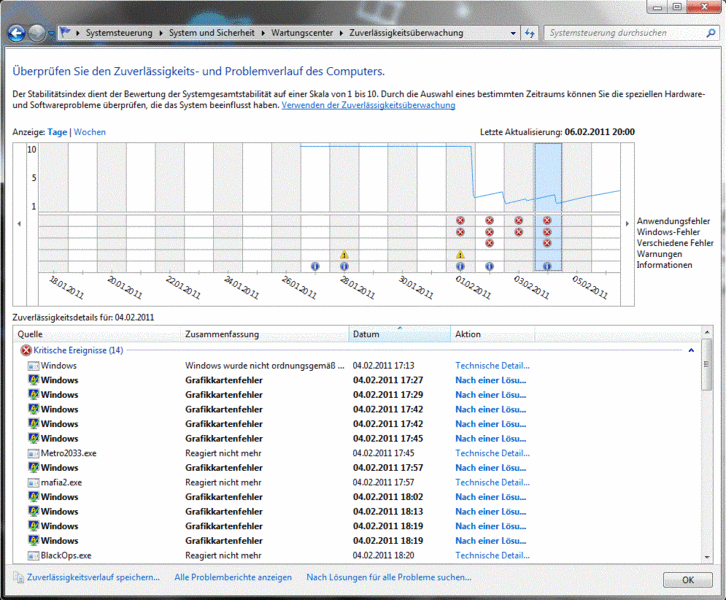Viewport: 726px width, 600px height.
Task: Collapse the Kritische Ereignisse group
Action: 691,350
